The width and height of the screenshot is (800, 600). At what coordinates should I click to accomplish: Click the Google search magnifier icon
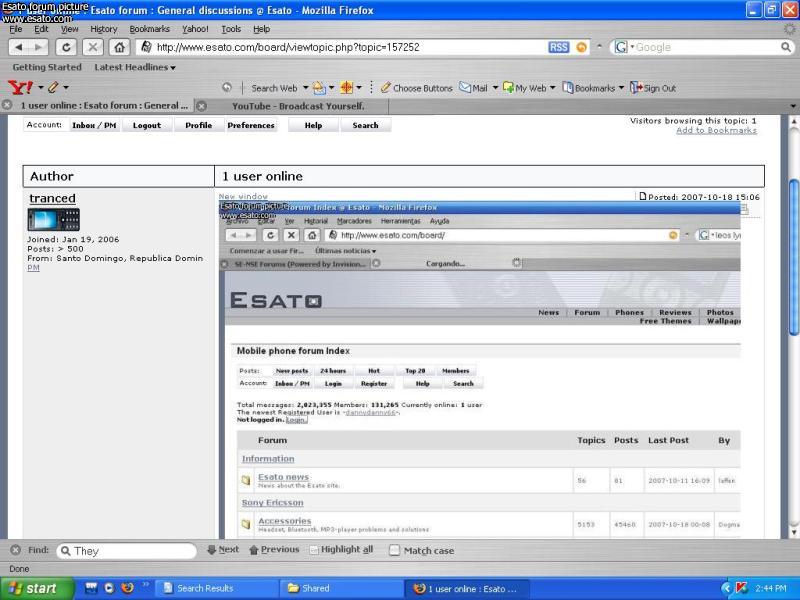click(x=786, y=47)
